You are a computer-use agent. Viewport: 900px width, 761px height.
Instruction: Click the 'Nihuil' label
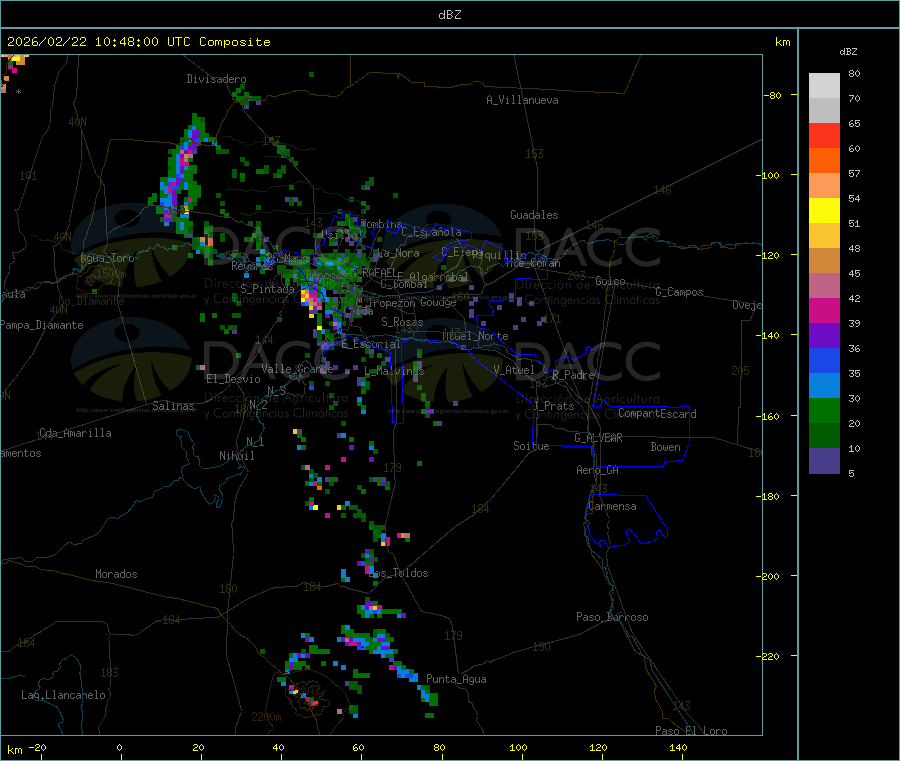(236, 456)
